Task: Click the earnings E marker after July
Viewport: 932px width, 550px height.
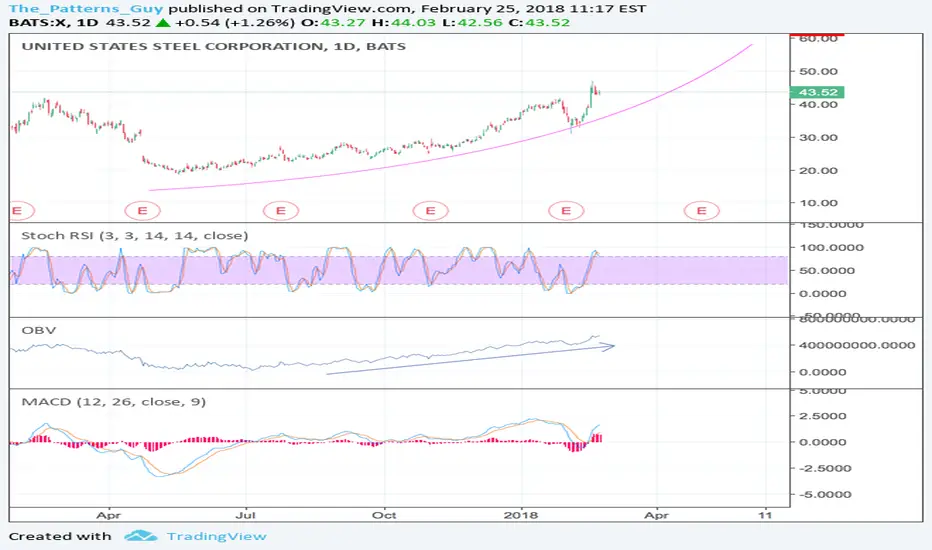Action: click(281, 210)
